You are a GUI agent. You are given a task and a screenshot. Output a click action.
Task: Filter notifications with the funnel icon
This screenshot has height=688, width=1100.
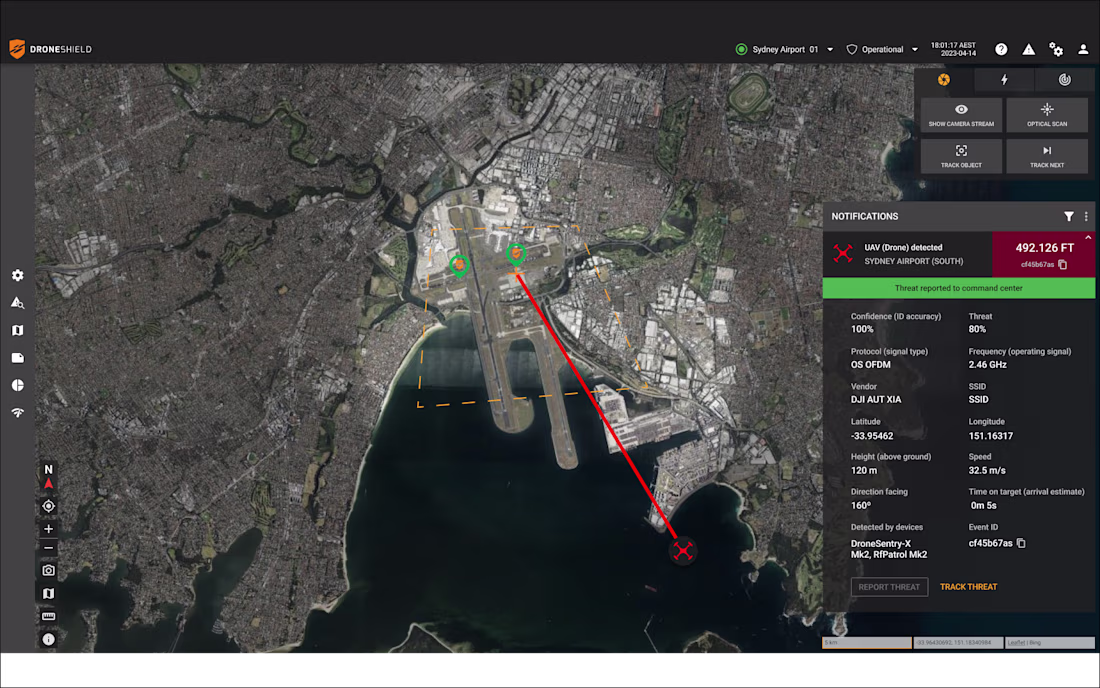tap(1068, 217)
